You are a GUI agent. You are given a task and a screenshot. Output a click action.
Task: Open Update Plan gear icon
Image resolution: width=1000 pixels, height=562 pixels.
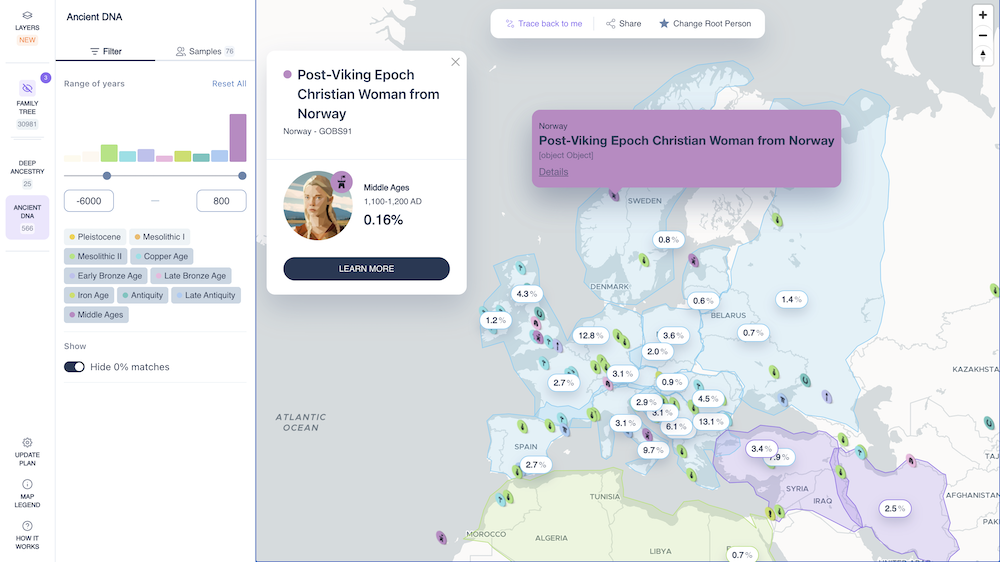pos(27,442)
